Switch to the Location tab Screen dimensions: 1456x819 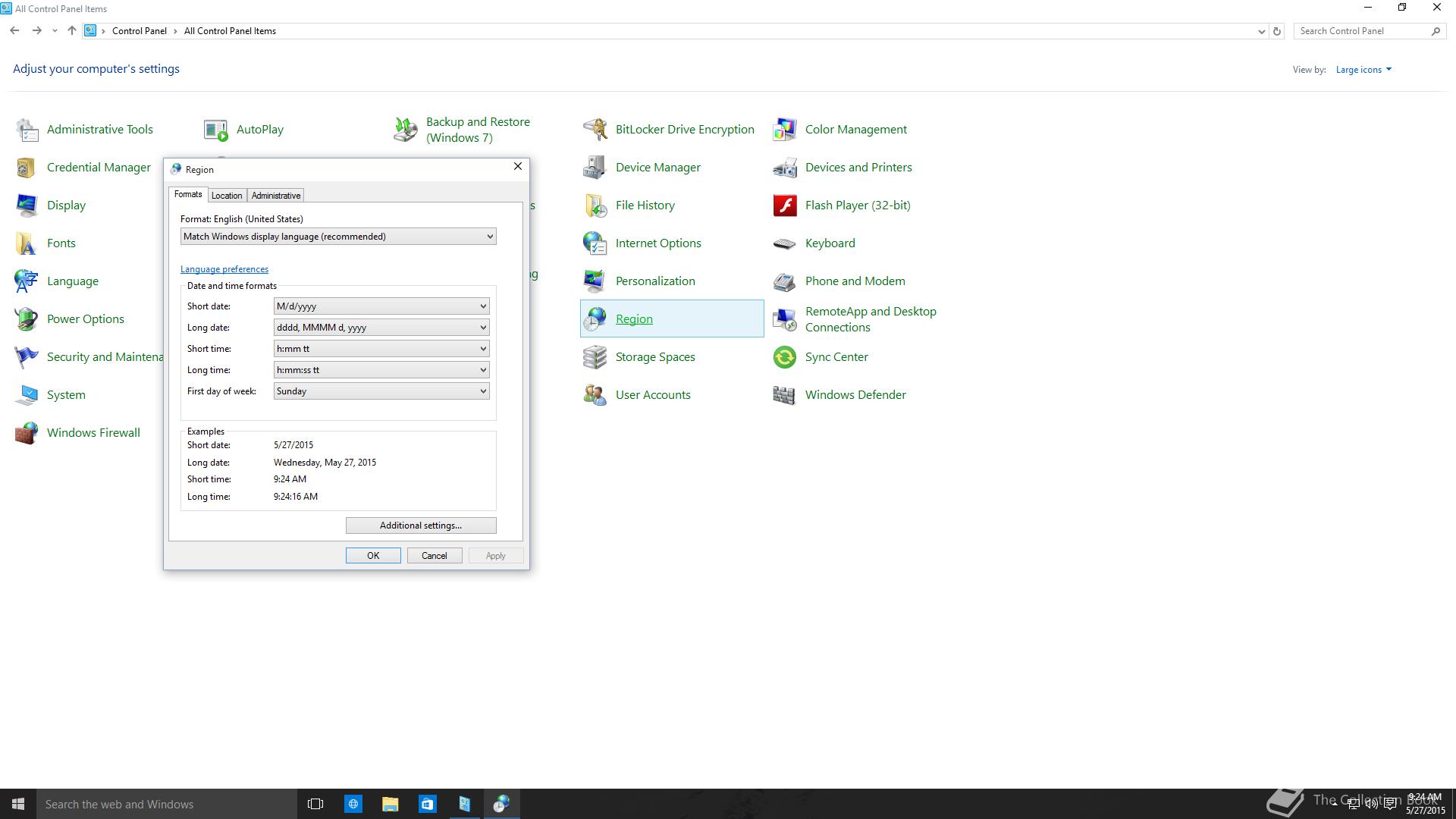[x=227, y=196]
